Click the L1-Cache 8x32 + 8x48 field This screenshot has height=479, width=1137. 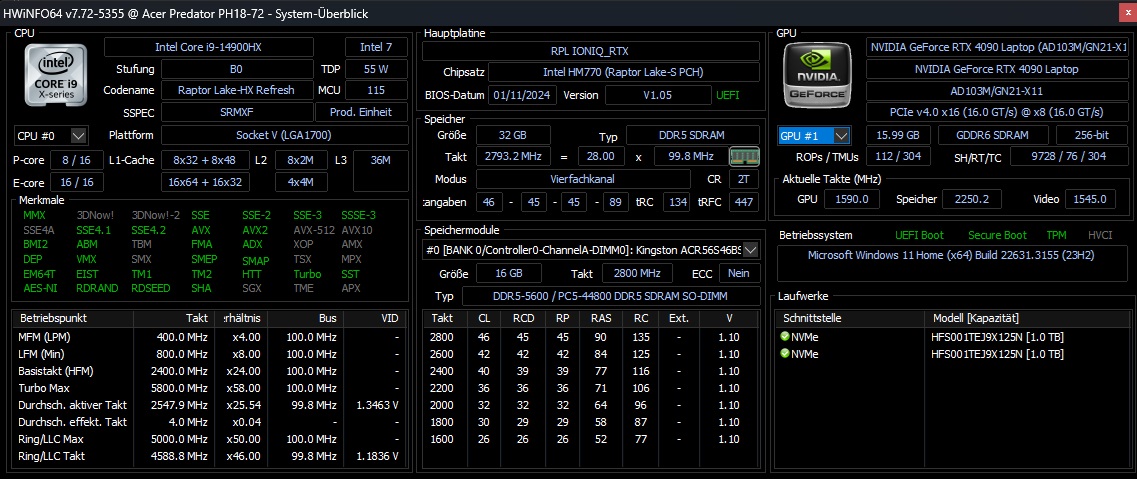[x=204, y=160]
